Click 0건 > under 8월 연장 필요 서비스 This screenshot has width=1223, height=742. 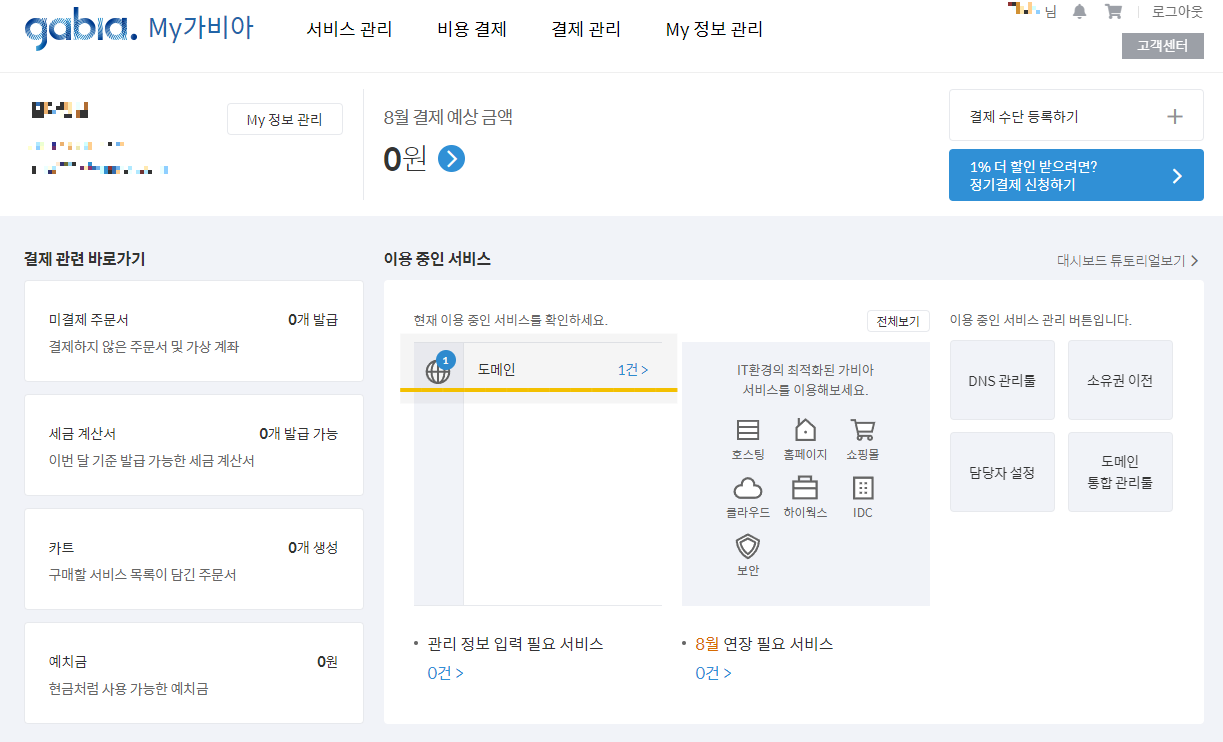pyautogui.click(x=713, y=673)
